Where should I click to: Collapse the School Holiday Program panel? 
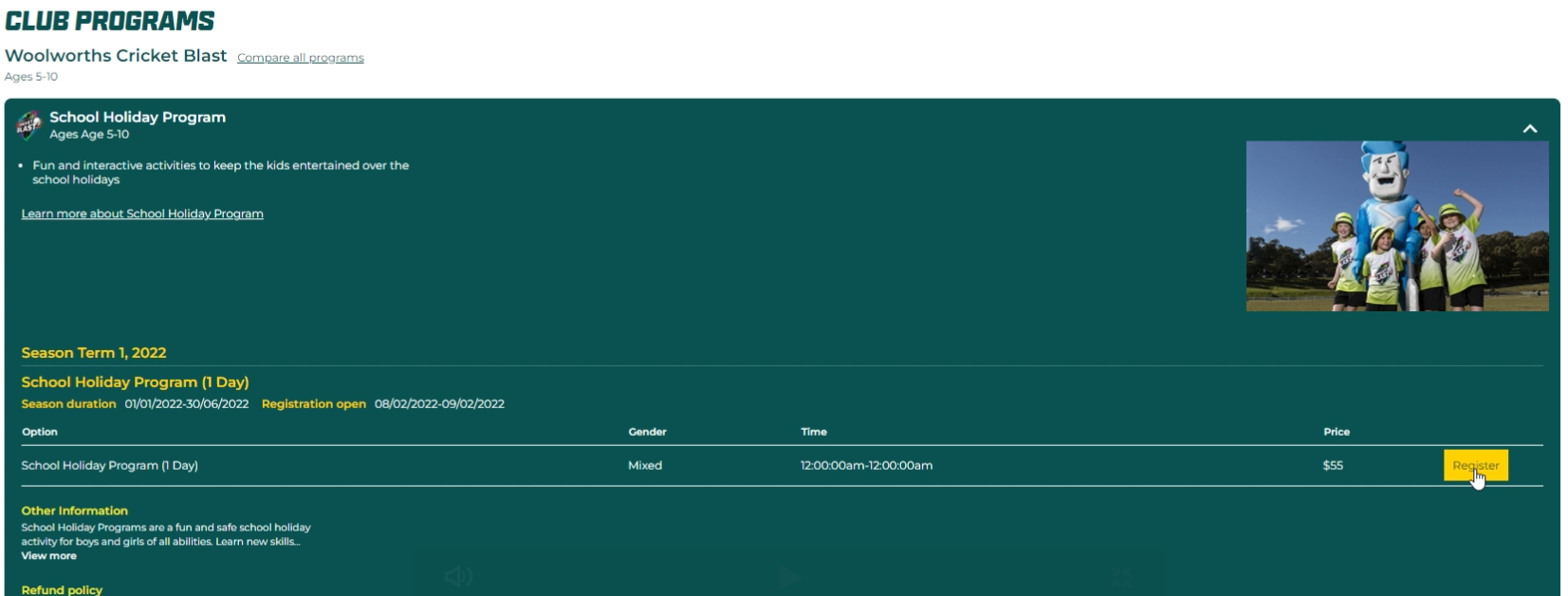pos(1529,128)
